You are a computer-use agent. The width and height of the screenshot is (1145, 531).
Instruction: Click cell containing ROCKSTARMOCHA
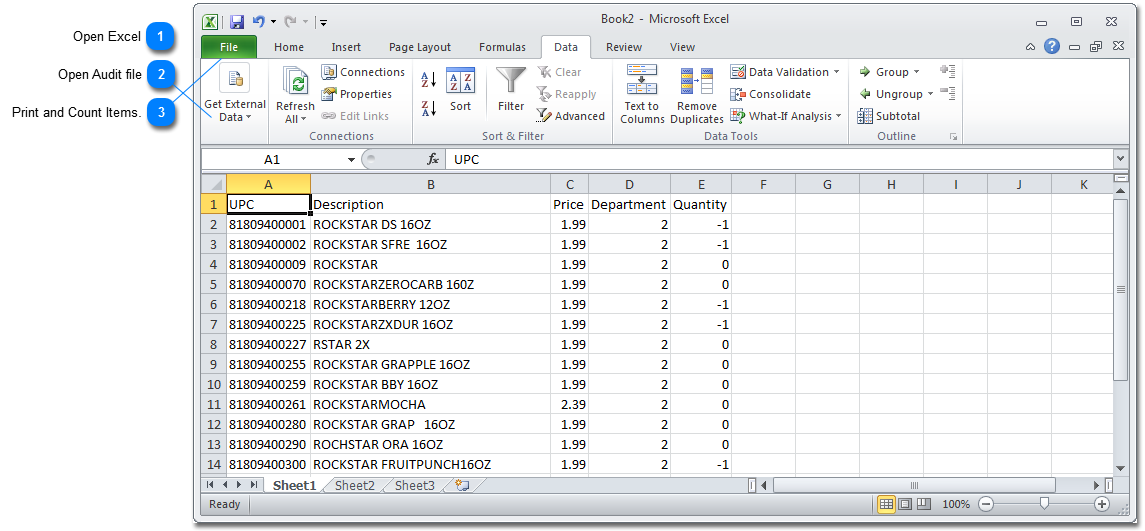(x=431, y=404)
